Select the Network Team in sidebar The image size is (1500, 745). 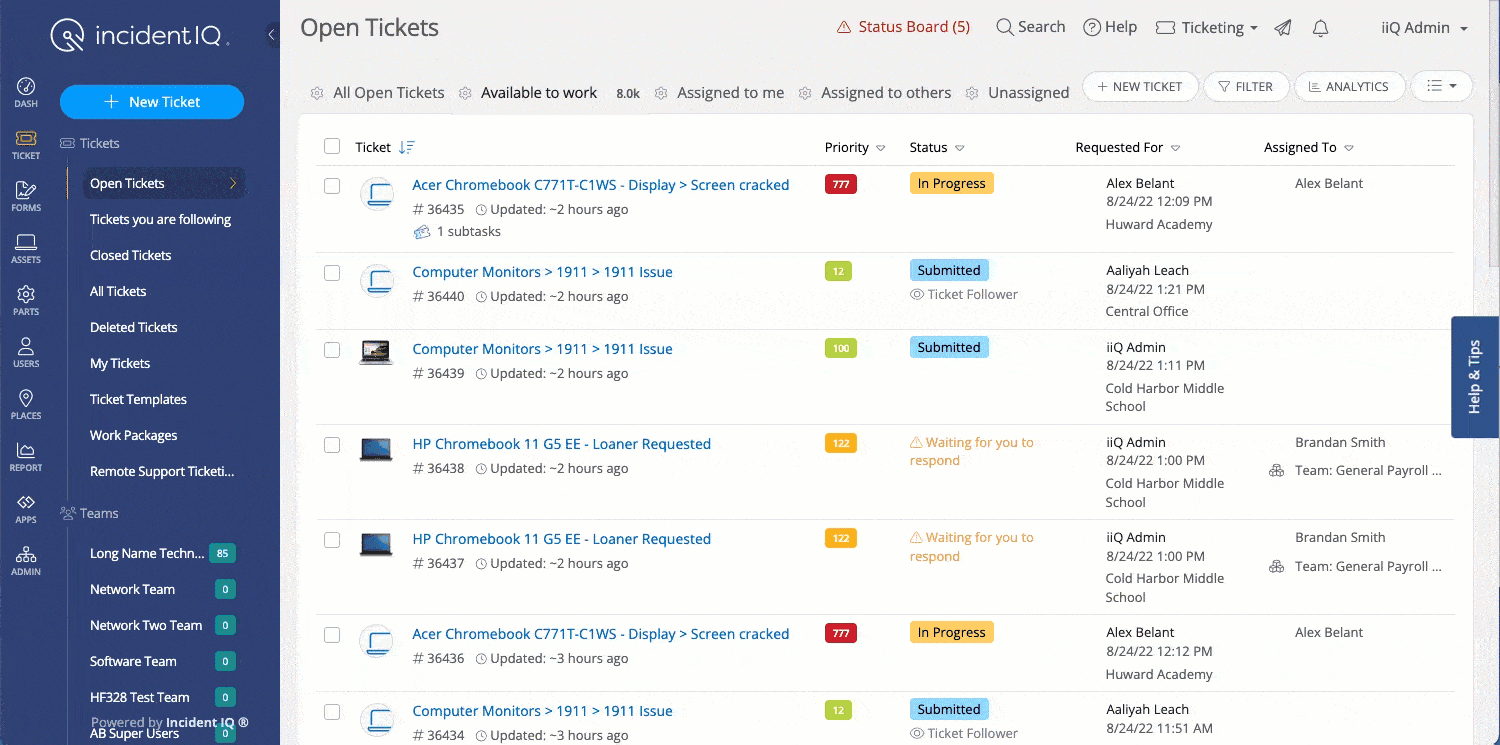tap(132, 589)
